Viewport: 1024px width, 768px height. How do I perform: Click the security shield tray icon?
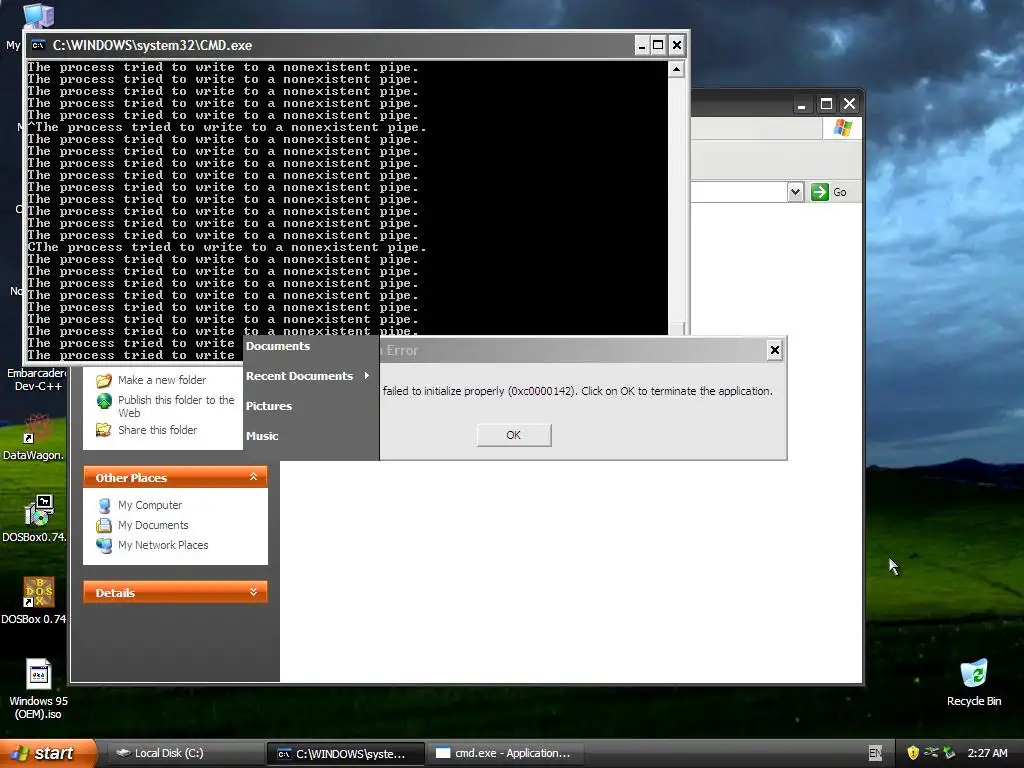913,753
